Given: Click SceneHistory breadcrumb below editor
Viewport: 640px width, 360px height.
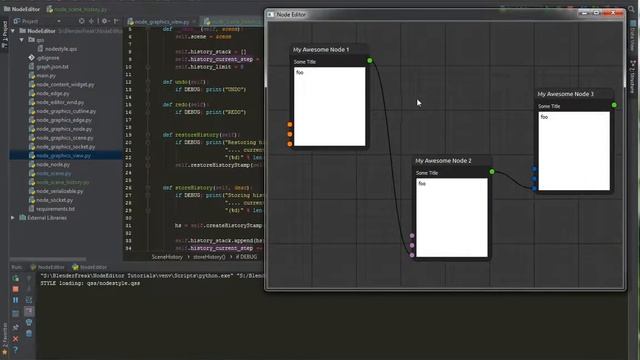Looking at the screenshot, I should (167, 257).
